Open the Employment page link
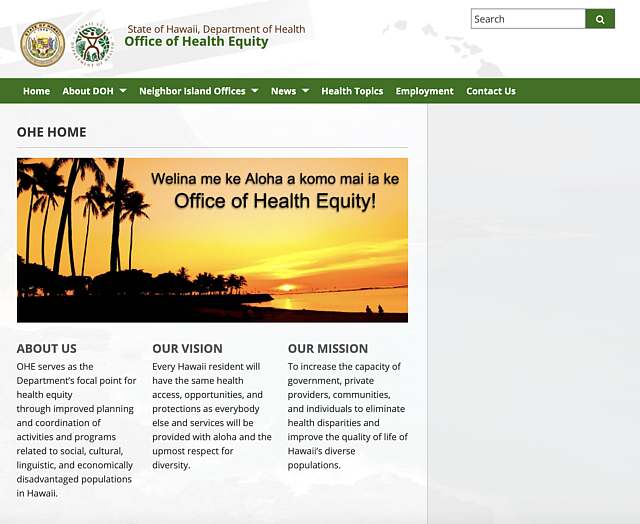 [424, 91]
